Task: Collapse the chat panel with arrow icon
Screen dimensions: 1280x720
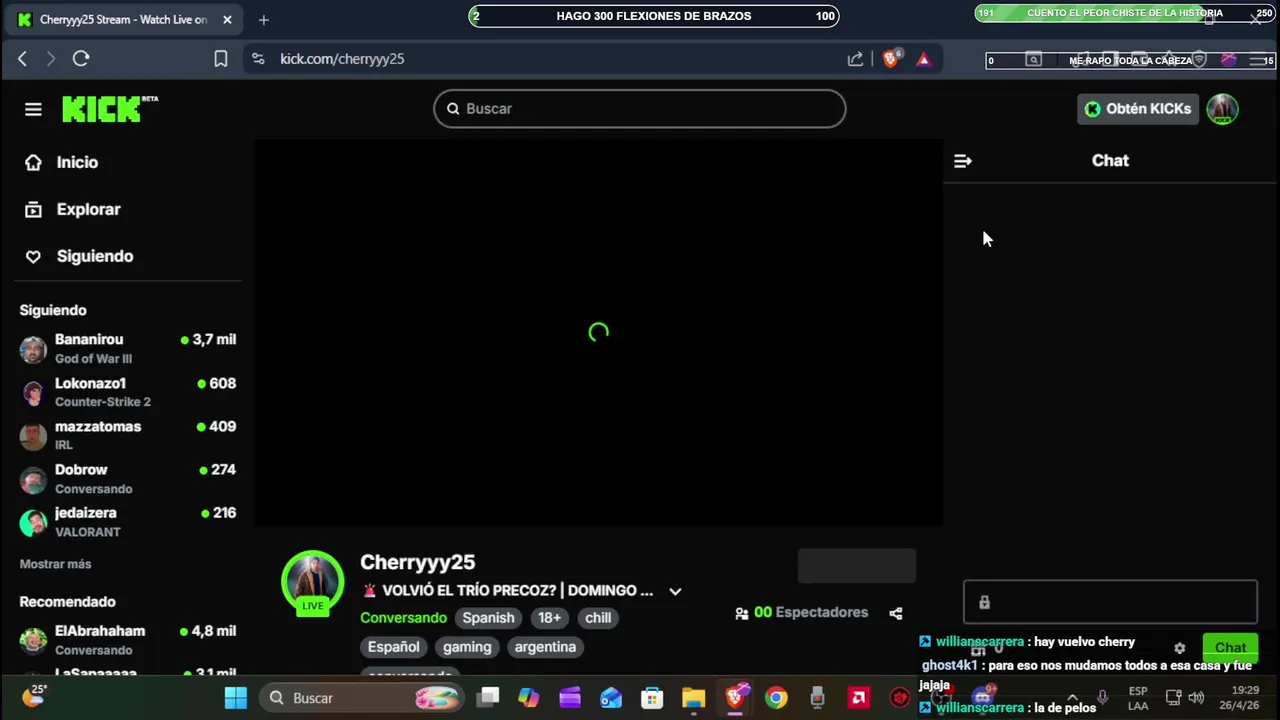Action: click(x=963, y=161)
